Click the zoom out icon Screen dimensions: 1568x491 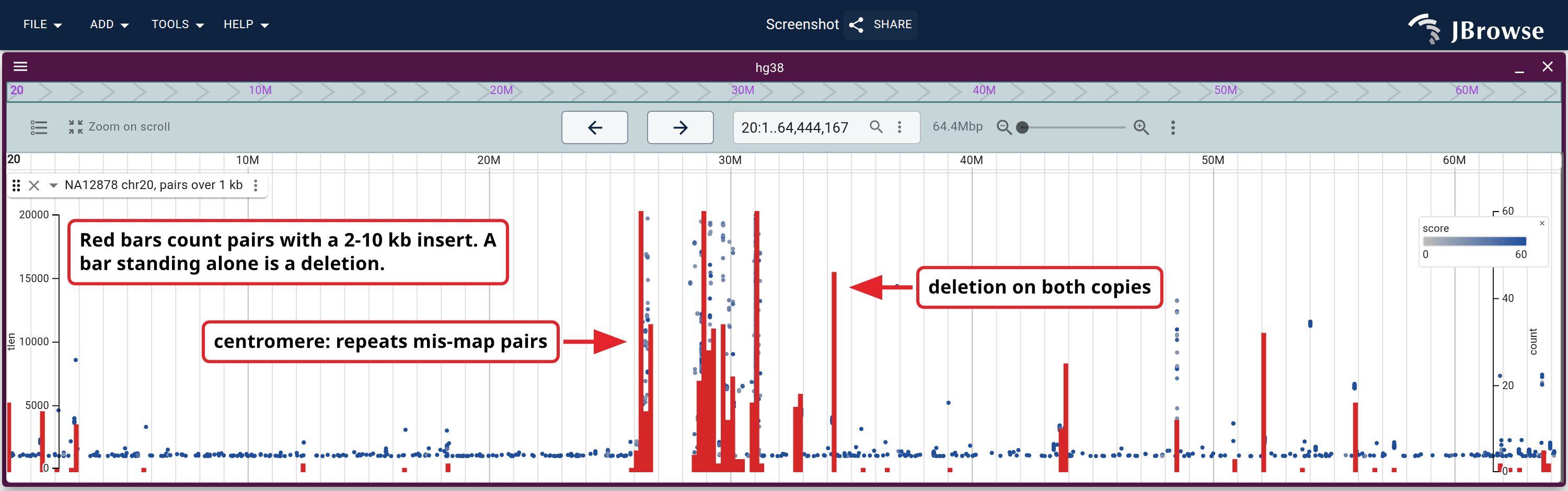coord(1005,127)
